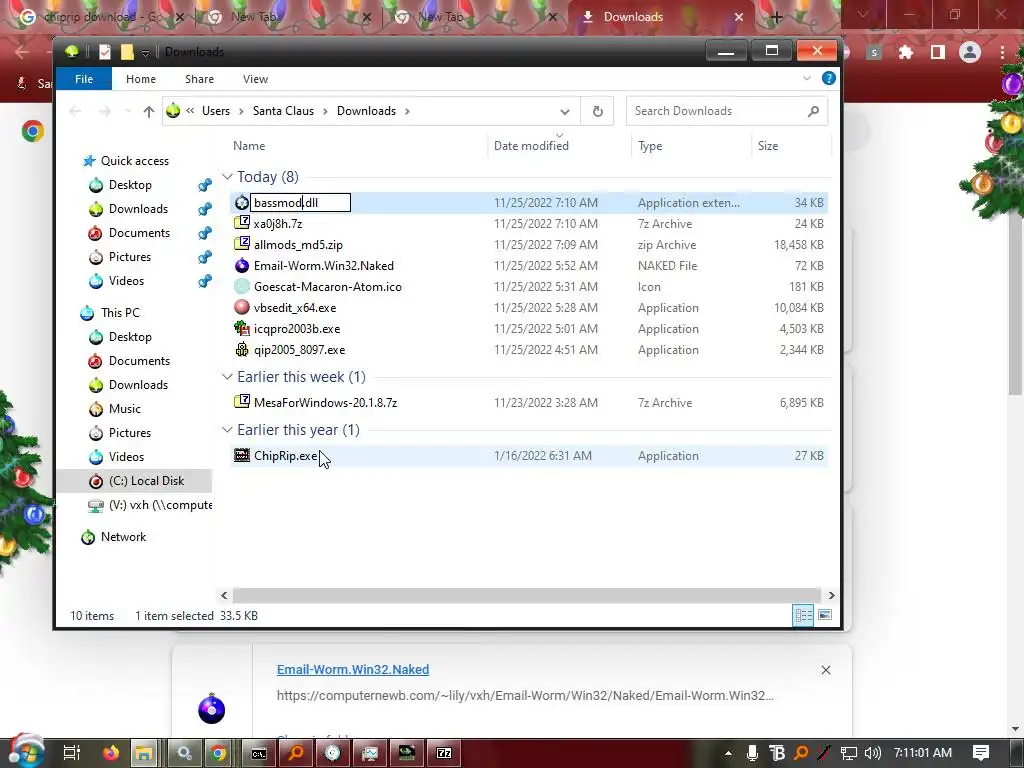Image resolution: width=1024 pixels, height=768 pixels.
Task: Open the (V:) vxh network drive
Action: coord(160,505)
